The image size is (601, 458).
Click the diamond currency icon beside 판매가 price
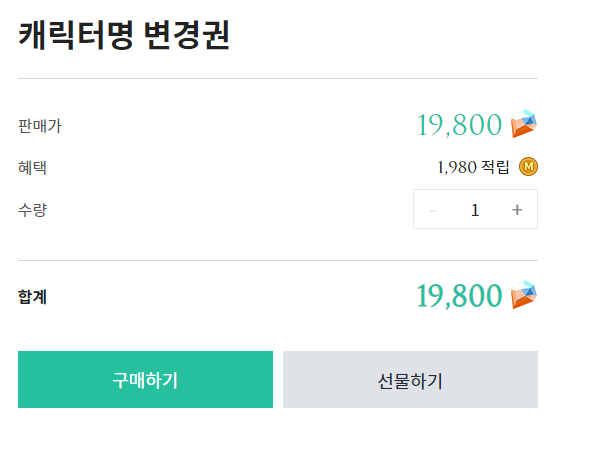524,124
